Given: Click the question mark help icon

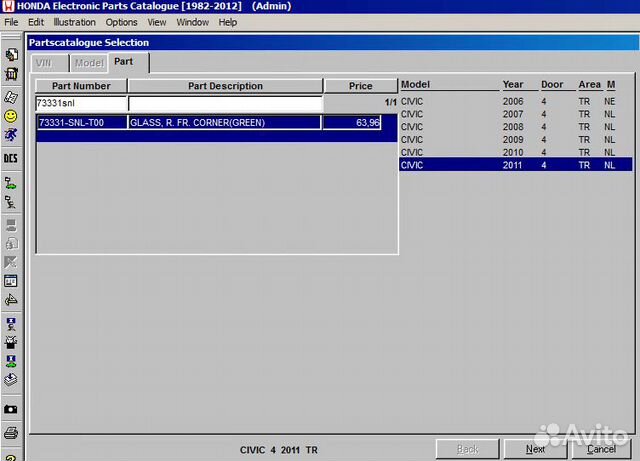Looking at the screenshot, I should pos(11,457).
